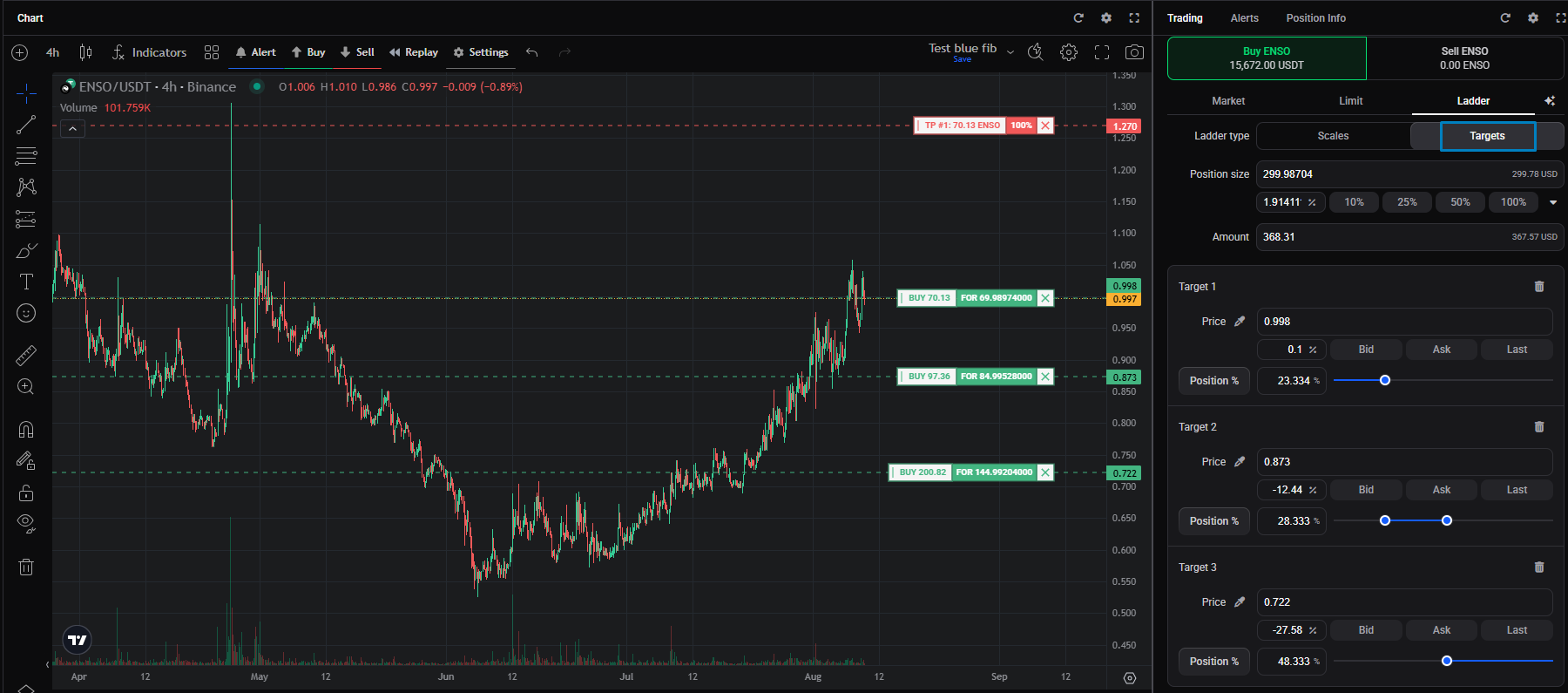
Task: Activate the zoom-in magnifier tool
Action: click(x=26, y=386)
